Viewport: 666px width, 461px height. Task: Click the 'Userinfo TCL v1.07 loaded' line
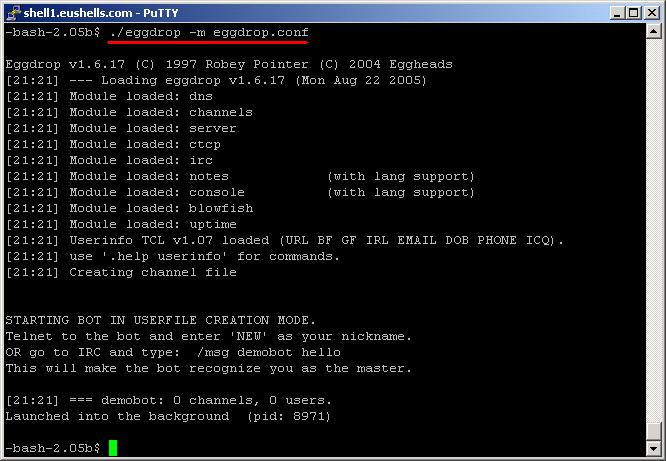coord(284,240)
